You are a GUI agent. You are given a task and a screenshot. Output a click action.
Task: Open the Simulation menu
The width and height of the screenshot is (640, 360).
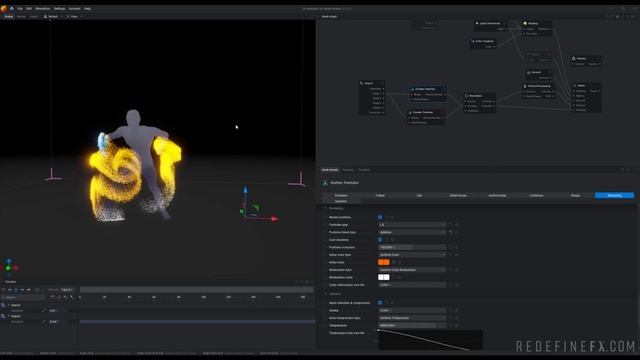point(42,9)
